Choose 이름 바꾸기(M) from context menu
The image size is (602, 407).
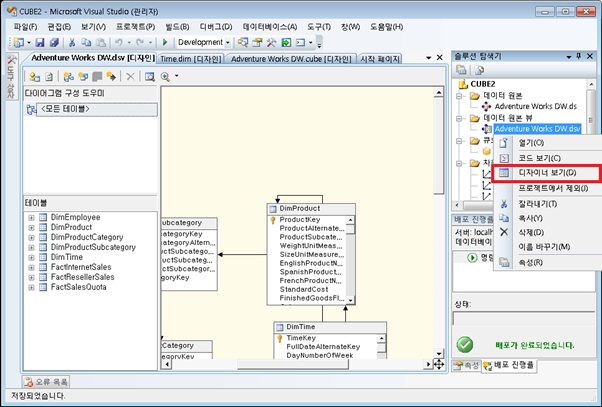[x=547, y=247]
